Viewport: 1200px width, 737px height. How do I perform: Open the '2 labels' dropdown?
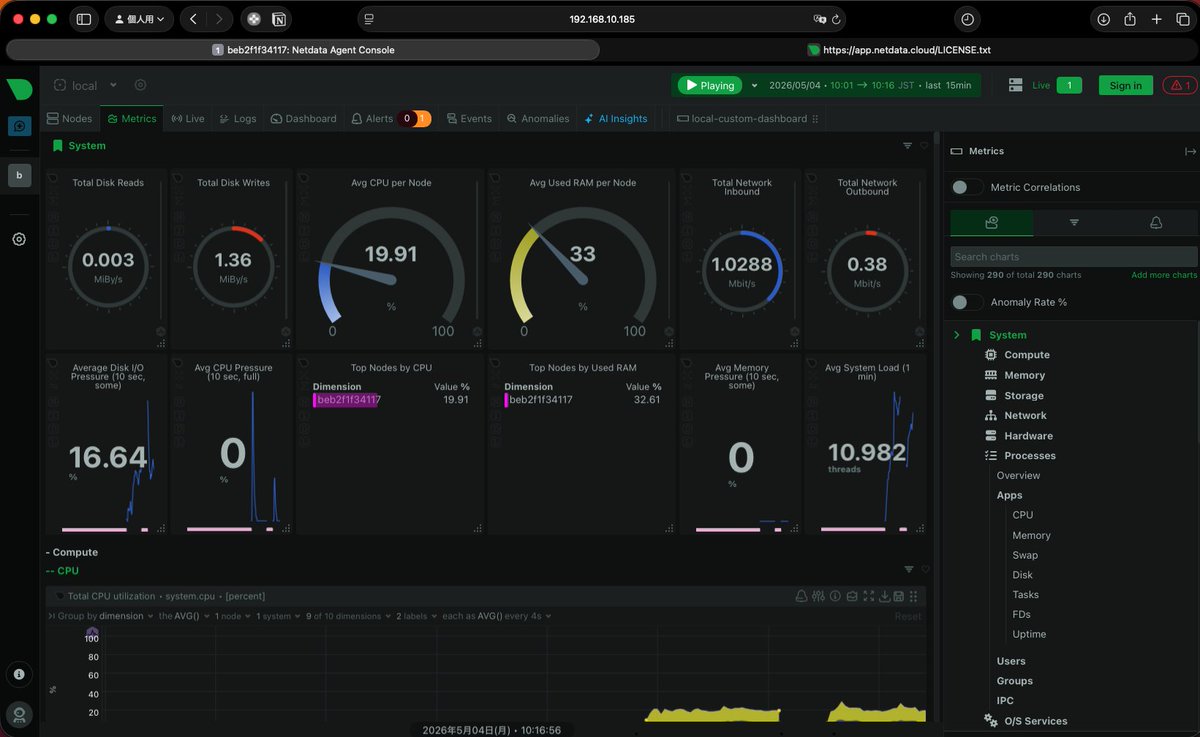pos(417,616)
